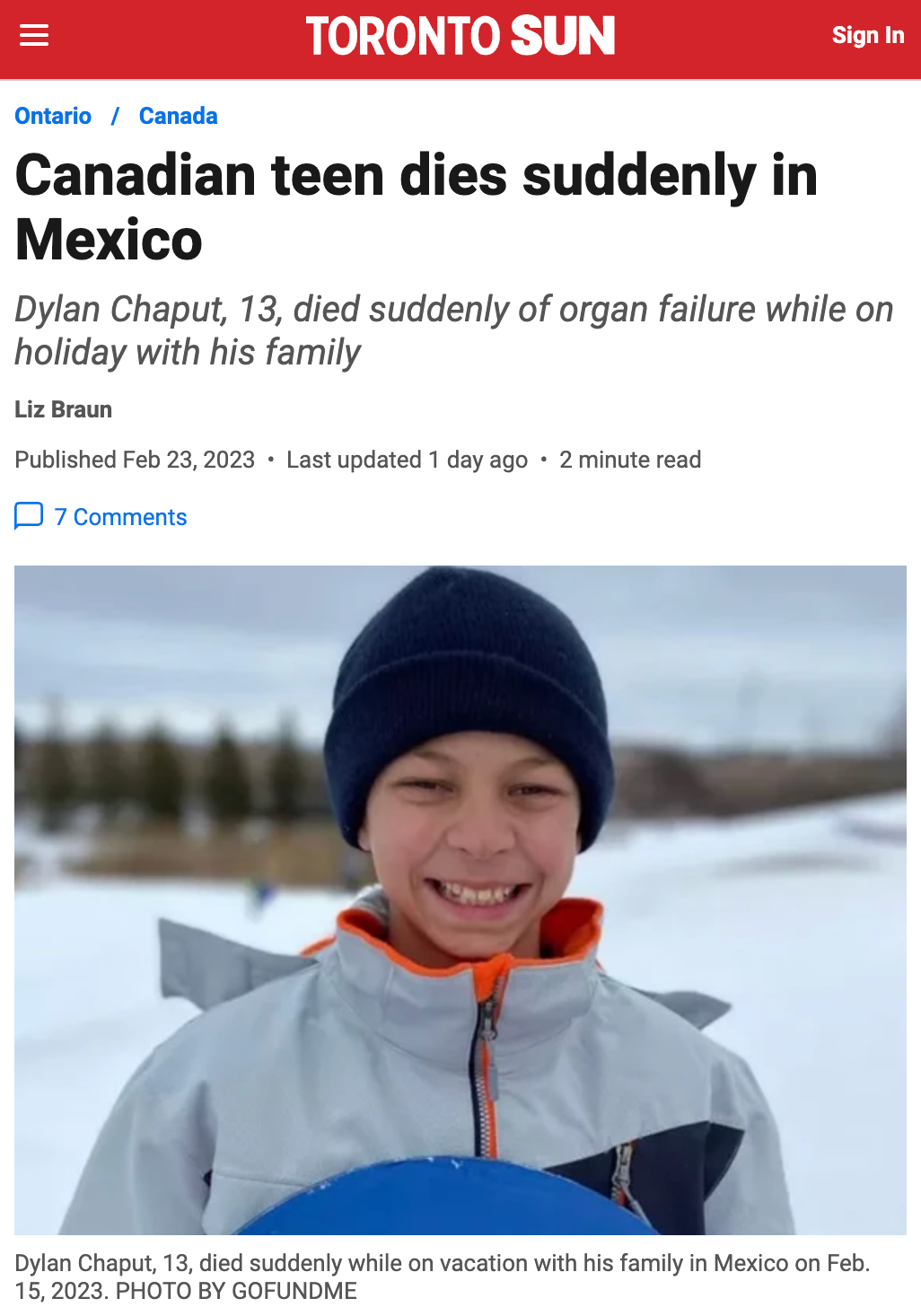Click the Last updated 1 day ago text
This screenshot has height=1316, width=921.
pyautogui.click(x=407, y=460)
